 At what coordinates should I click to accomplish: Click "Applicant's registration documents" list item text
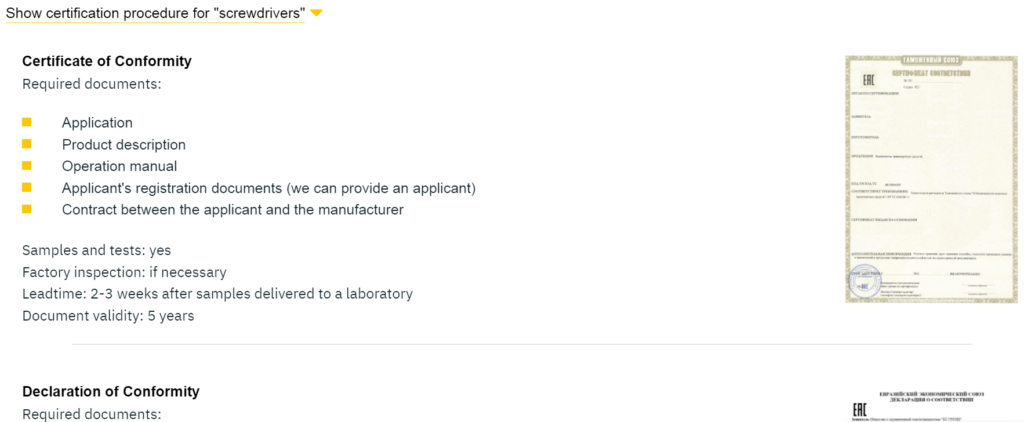coord(269,188)
